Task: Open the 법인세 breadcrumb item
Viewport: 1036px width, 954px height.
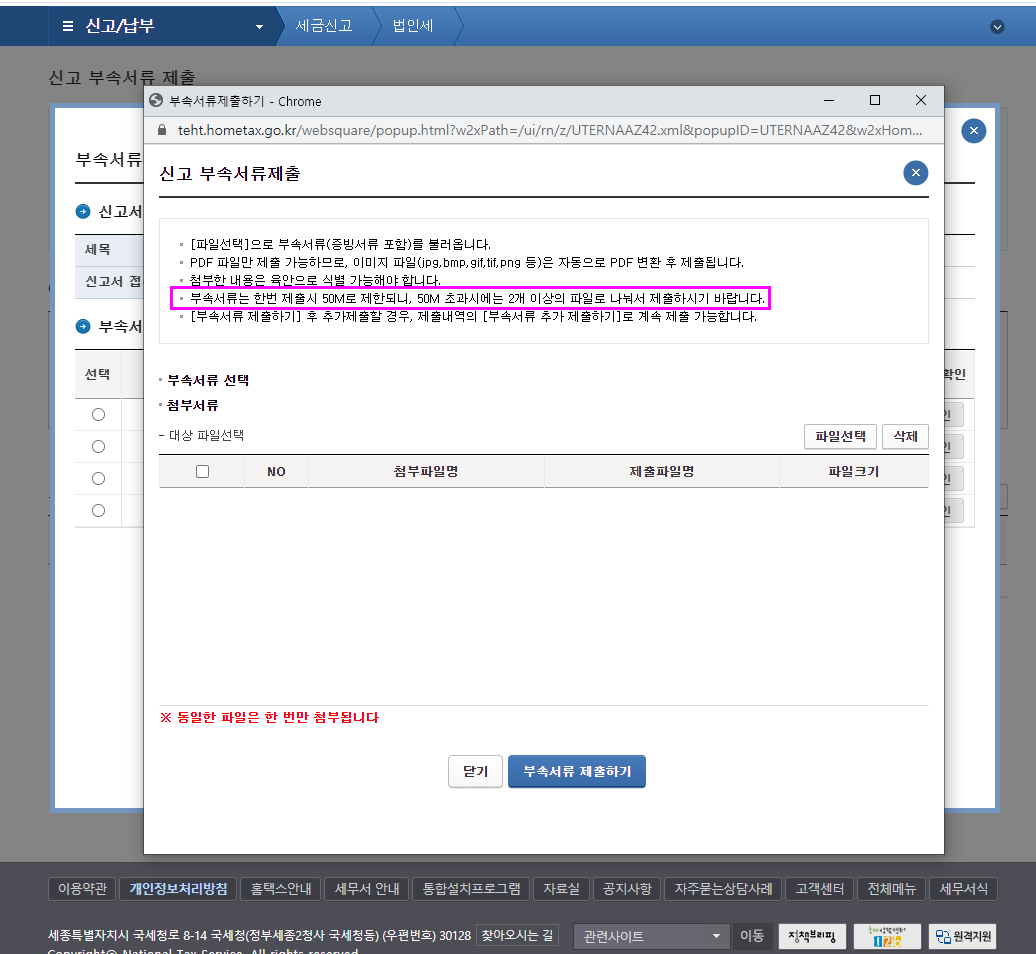Action: (x=413, y=26)
